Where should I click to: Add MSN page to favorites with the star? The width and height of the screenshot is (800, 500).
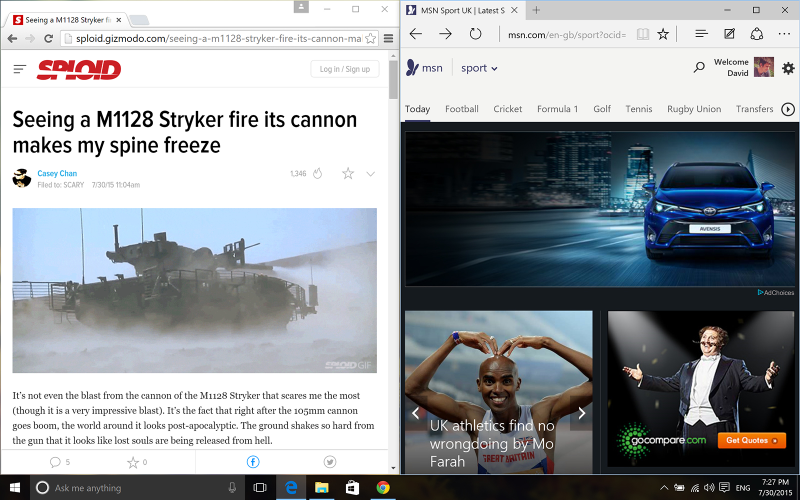[663, 34]
